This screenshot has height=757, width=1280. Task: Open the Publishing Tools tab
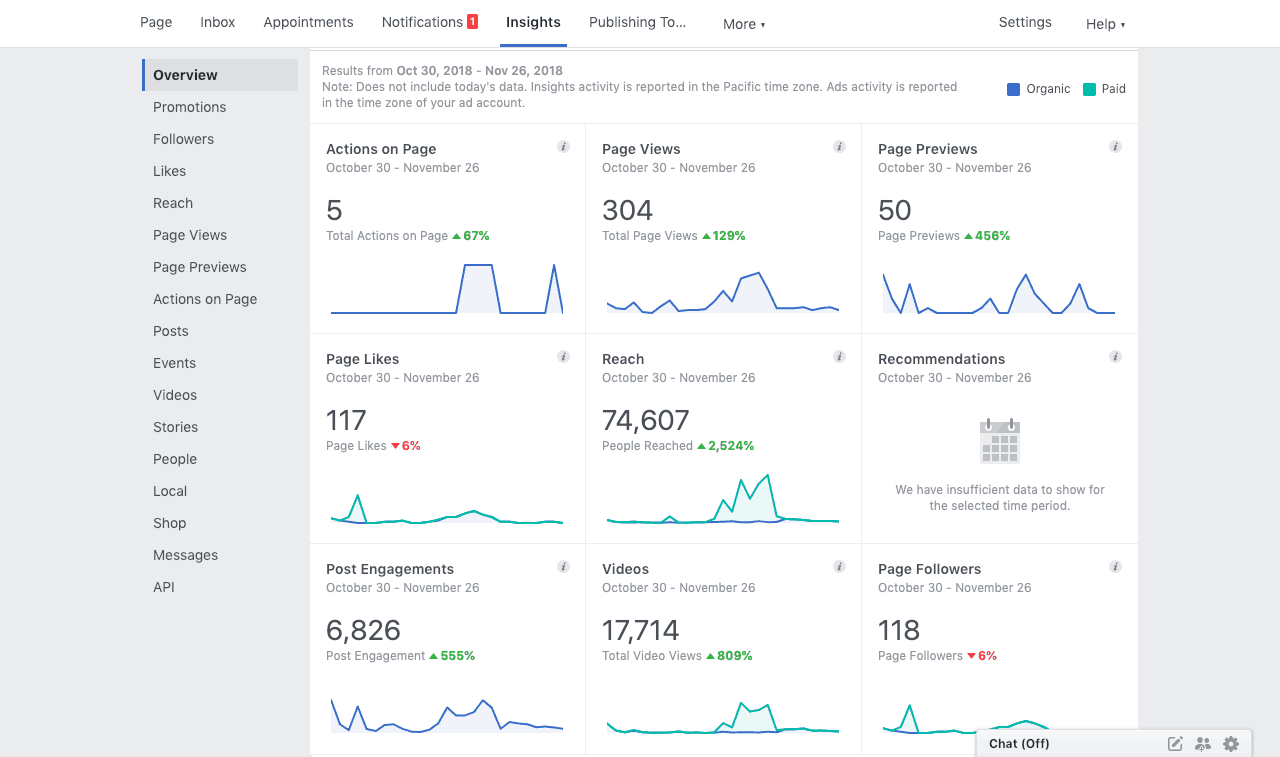coord(637,22)
